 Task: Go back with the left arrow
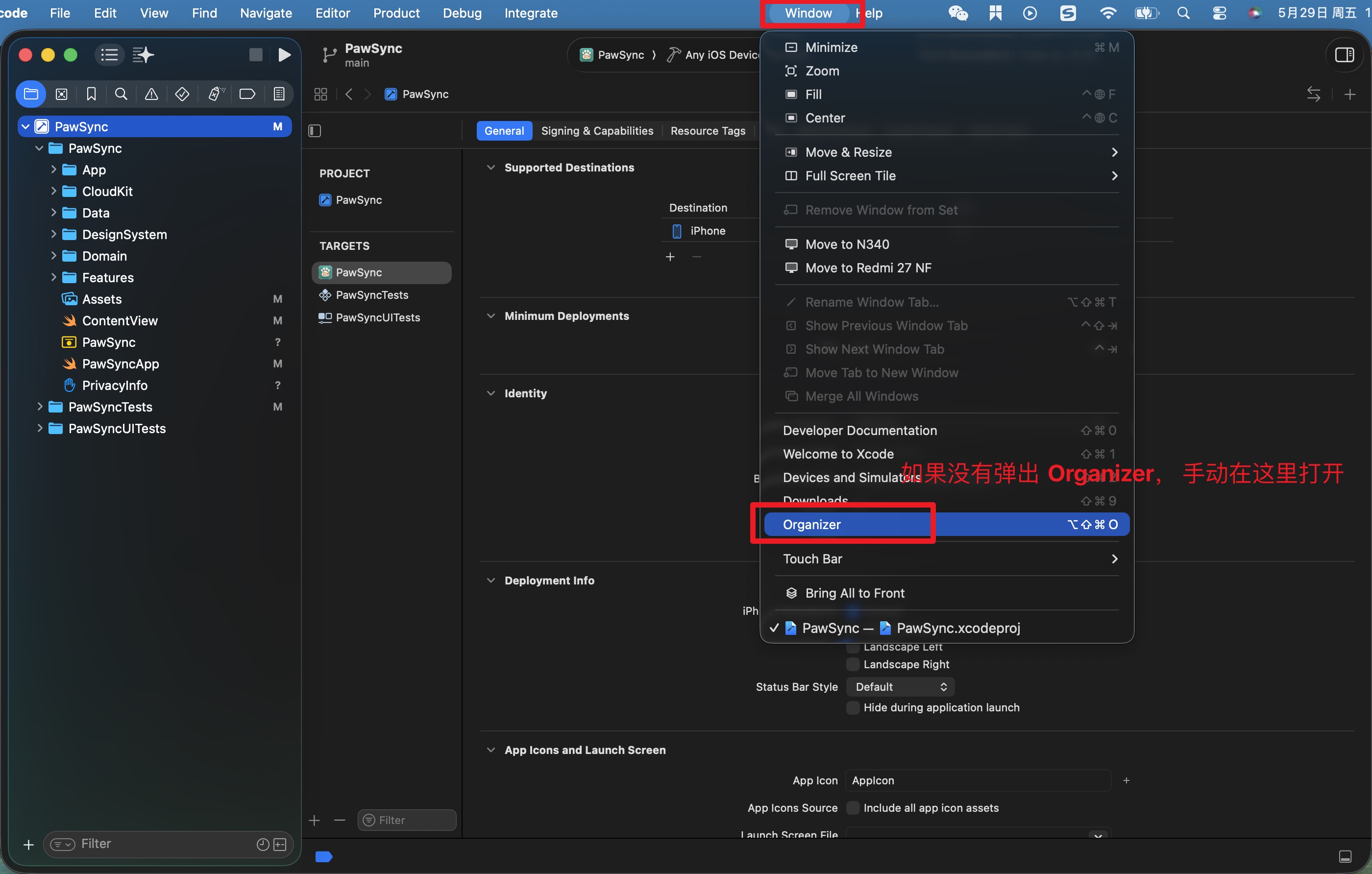(x=349, y=94)
